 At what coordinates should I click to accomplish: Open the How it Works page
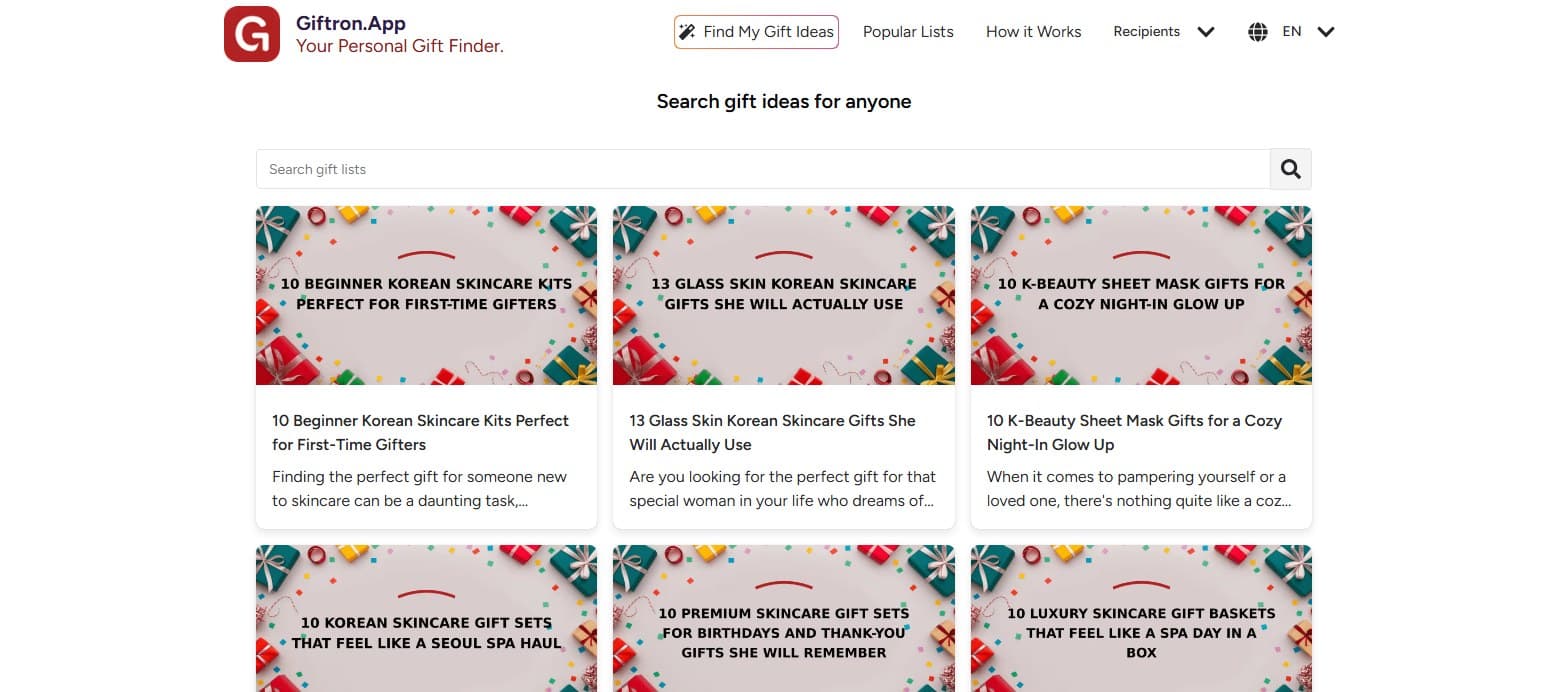coord(1033,32)
